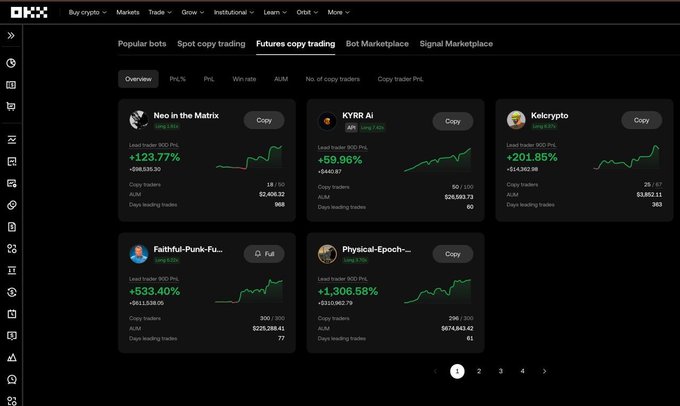The width and height of the screenshot is (680, 406).
Task: Open the shopping cart icon in sidebar
Action: coord(11,107)
